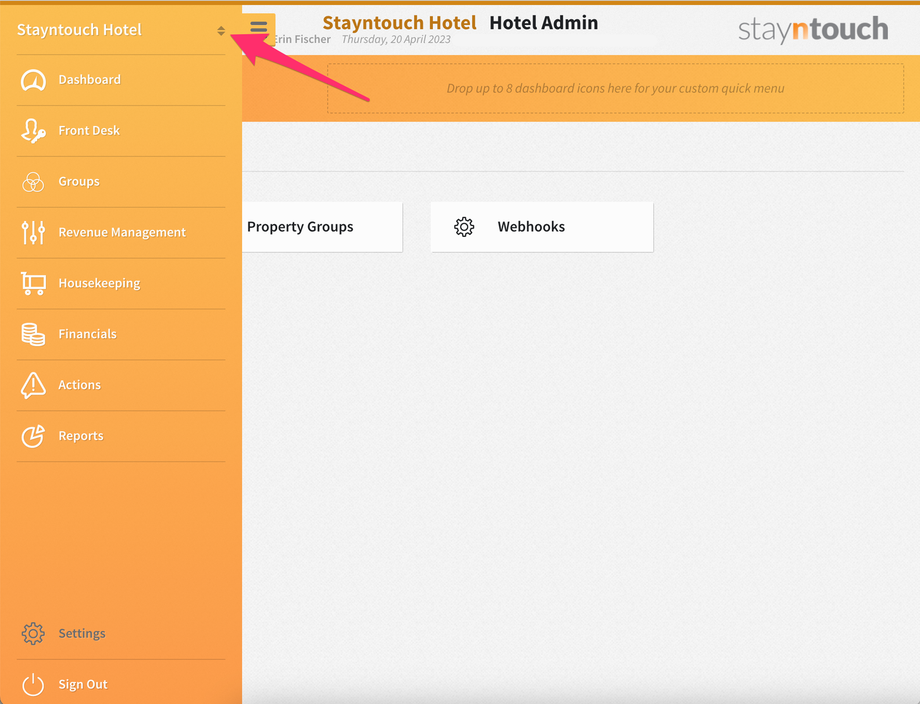Viewport: 920px width, 704px height.
Task: Click the Housekeeping cart icon
Action: [33, 283]
